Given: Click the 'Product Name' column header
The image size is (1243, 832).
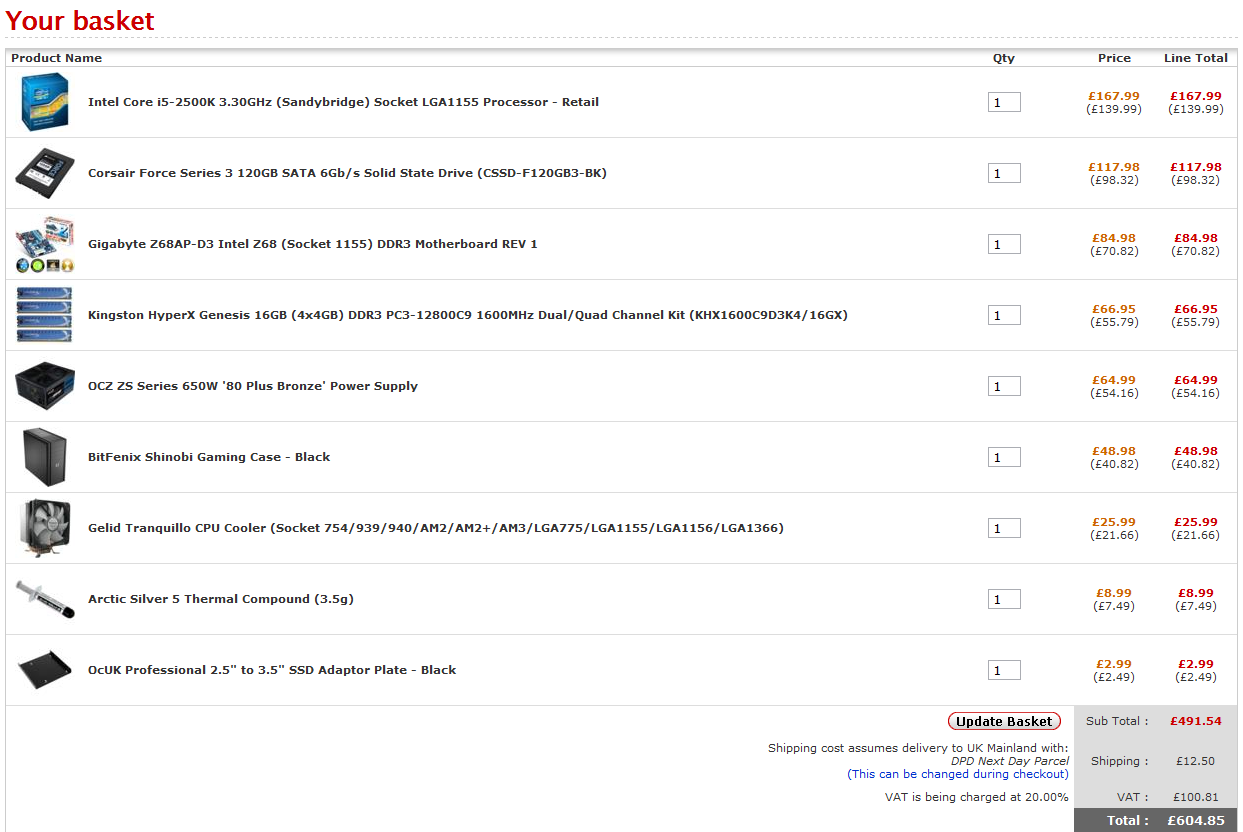Looking at the screenshot, I should 57,58.
